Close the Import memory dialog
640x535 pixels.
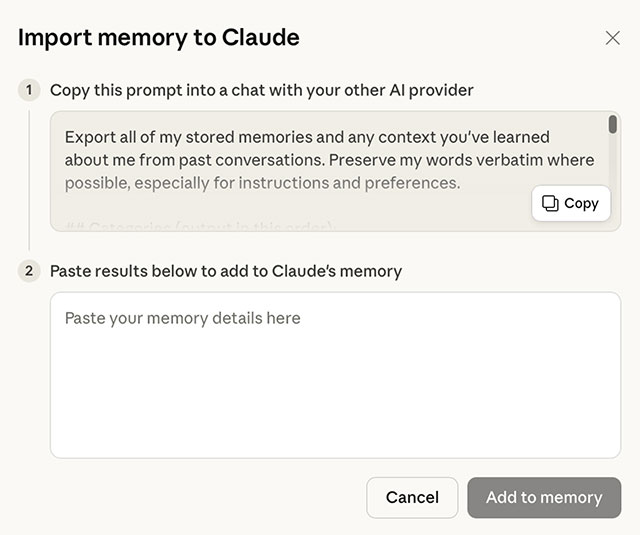point(613,38)
